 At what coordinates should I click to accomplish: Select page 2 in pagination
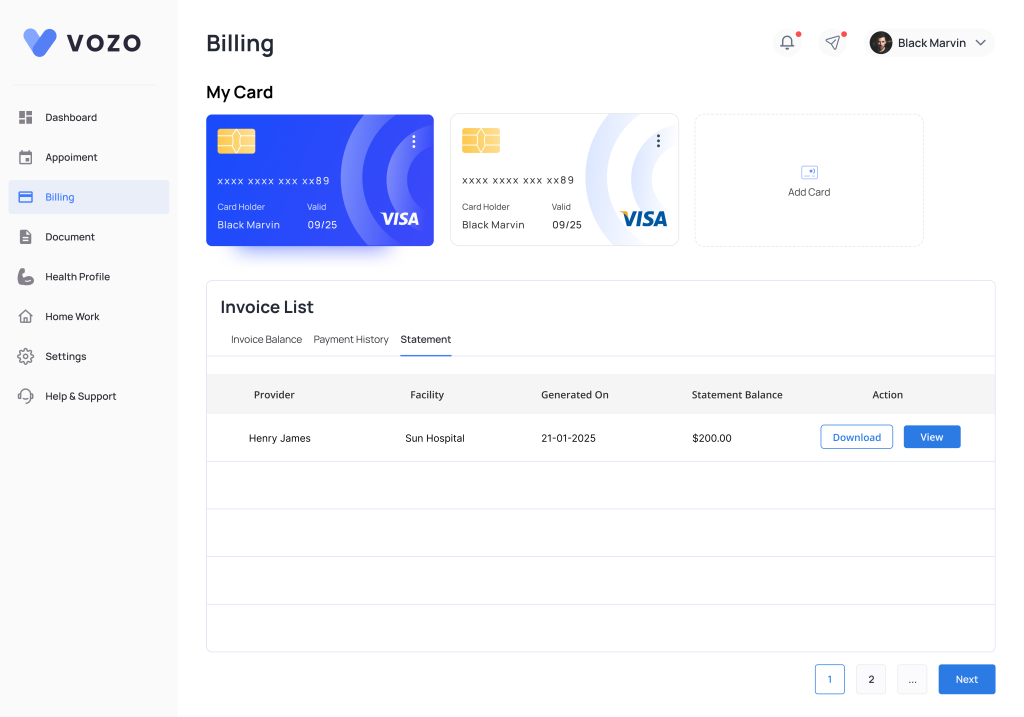tap(870, 680)
